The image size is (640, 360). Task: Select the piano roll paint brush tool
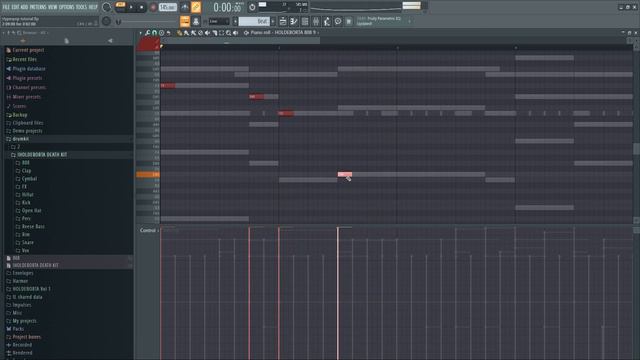click(x=186, y=33)
